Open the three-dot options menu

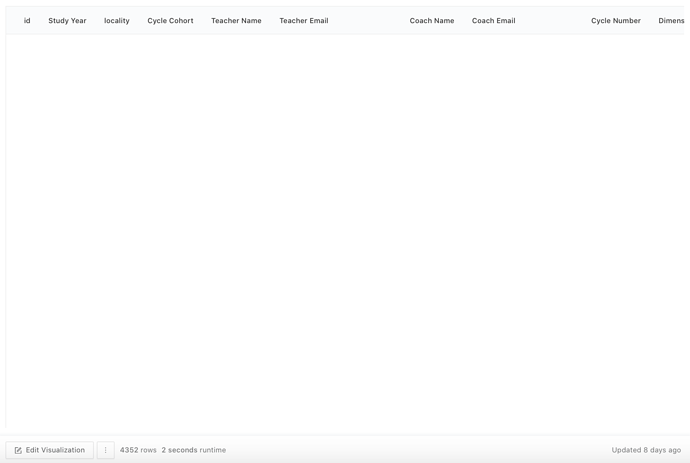coord(106,450)
